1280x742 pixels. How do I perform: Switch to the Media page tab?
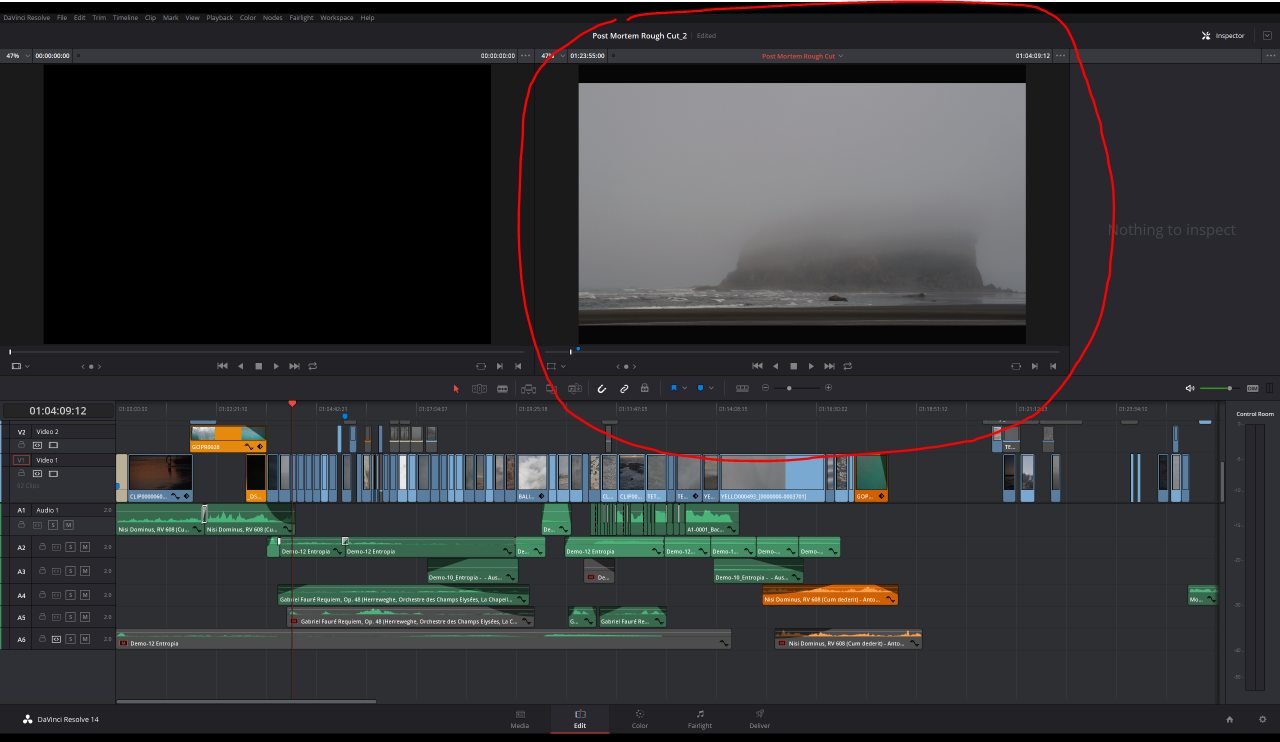pos(520,718)
